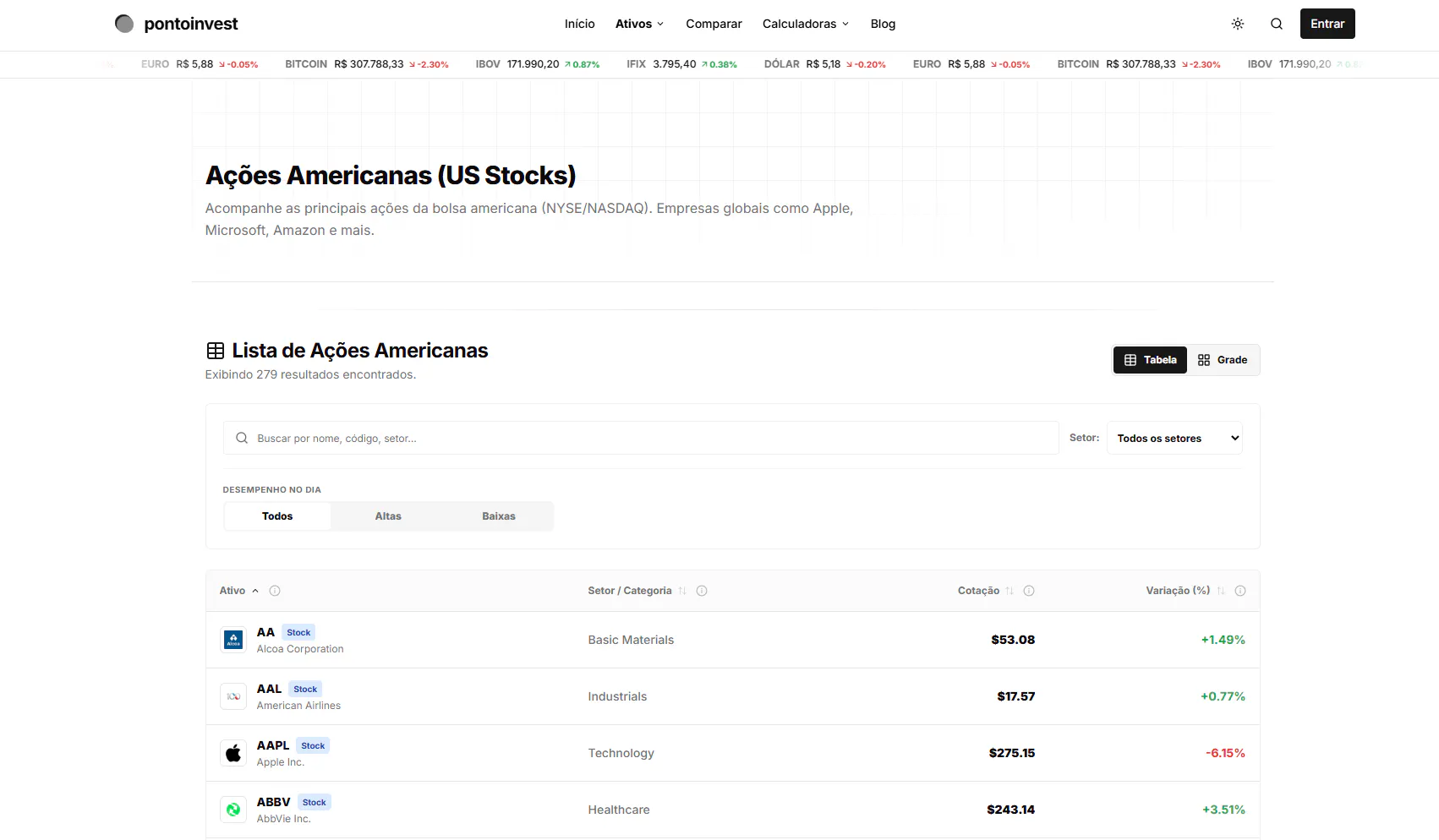The image size is (1439, 840).
Task: Toggle the light/dark theme sun icon
Action: click(x=1238, y=24)
